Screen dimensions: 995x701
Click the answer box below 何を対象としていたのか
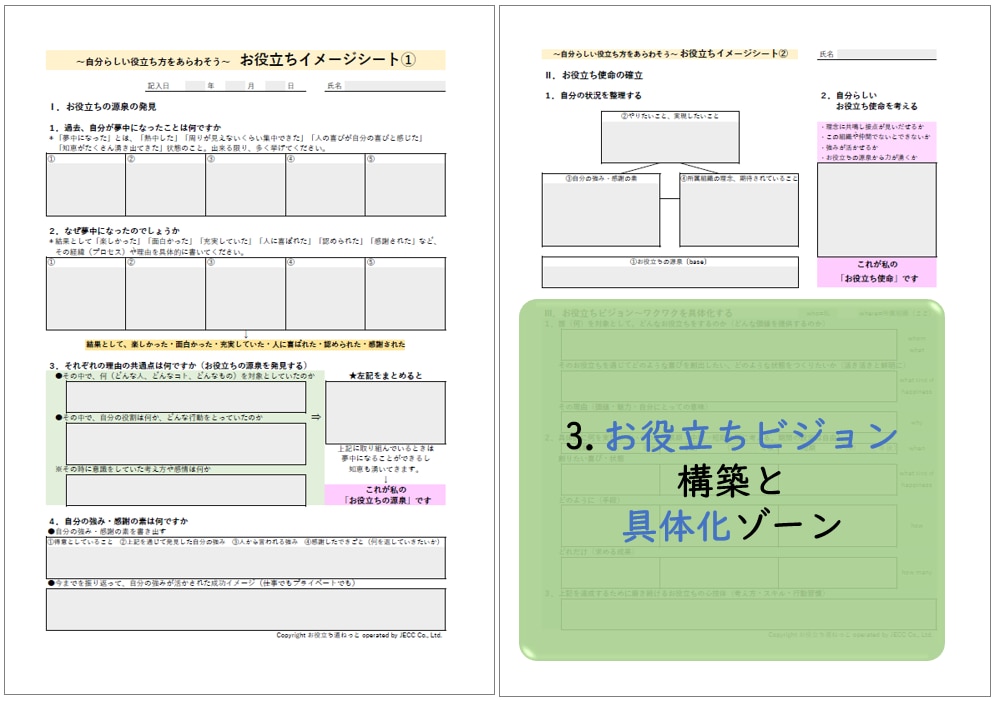click(186, 396)
